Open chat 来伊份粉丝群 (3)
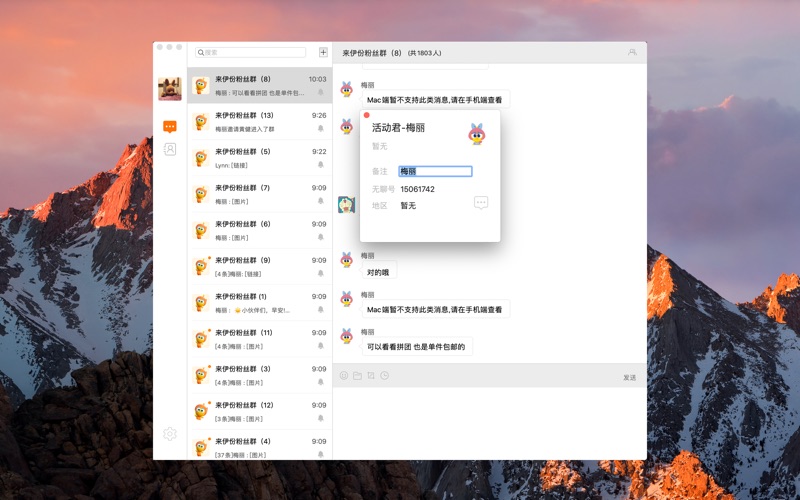This screenshot has height=500, width=800. (x=260, y=376)
